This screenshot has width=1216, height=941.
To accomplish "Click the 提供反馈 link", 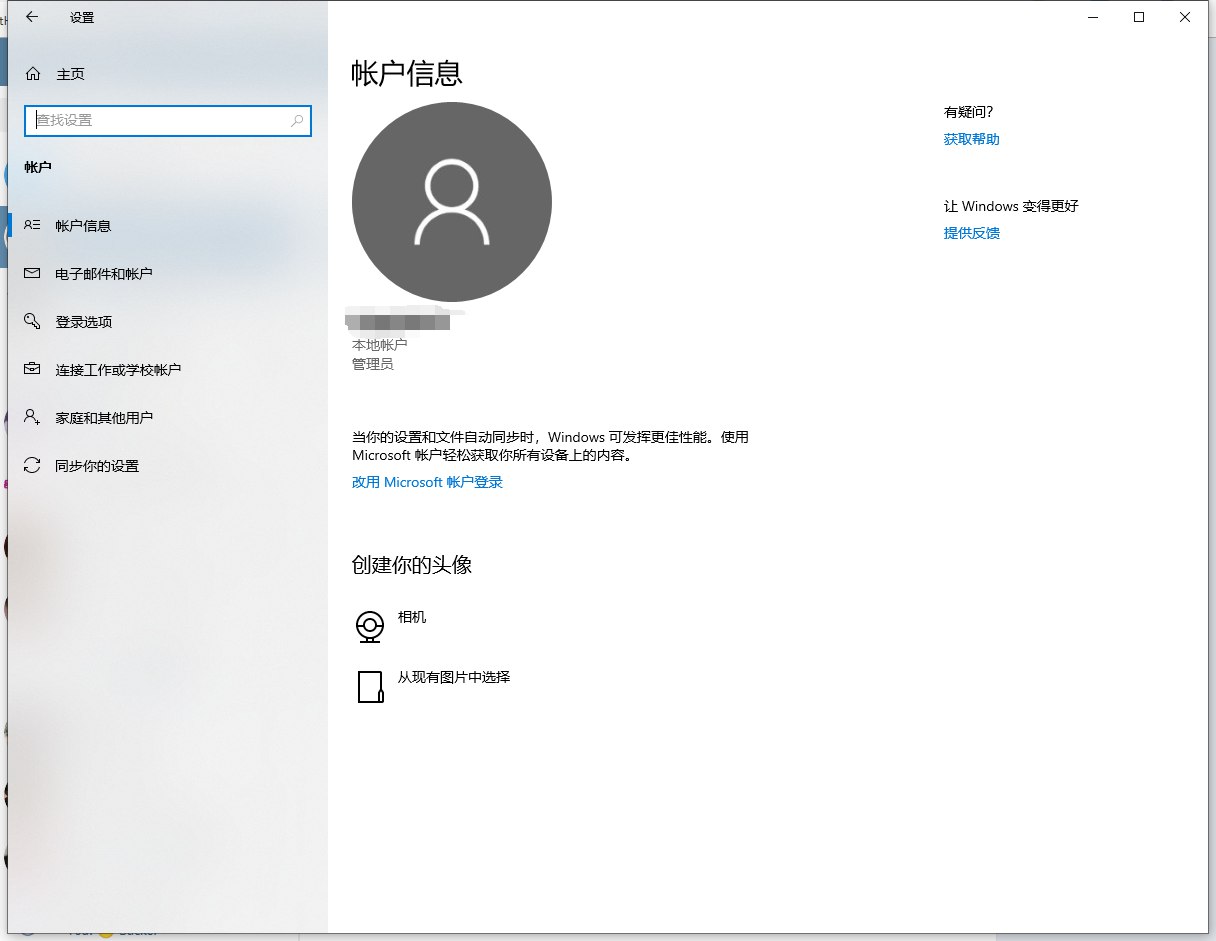I will point(971,233).
